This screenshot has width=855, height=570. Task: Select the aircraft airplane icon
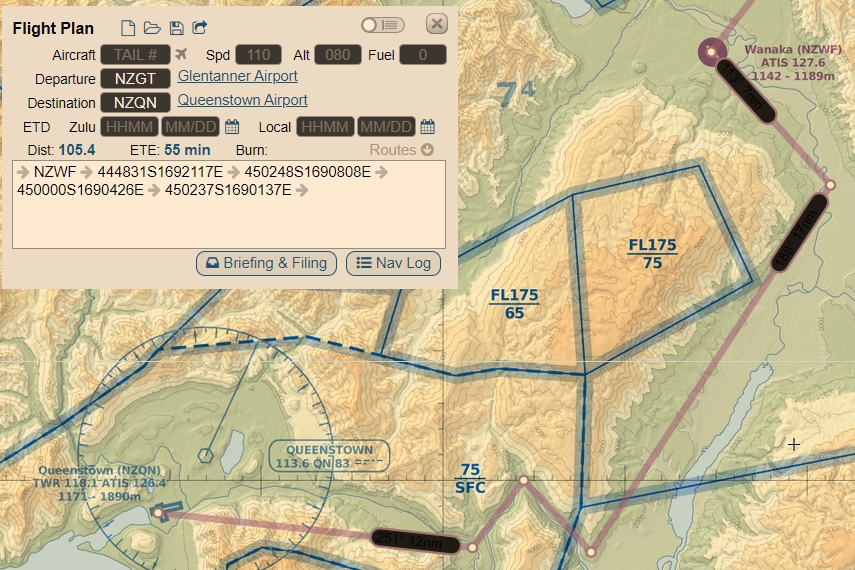181,55
